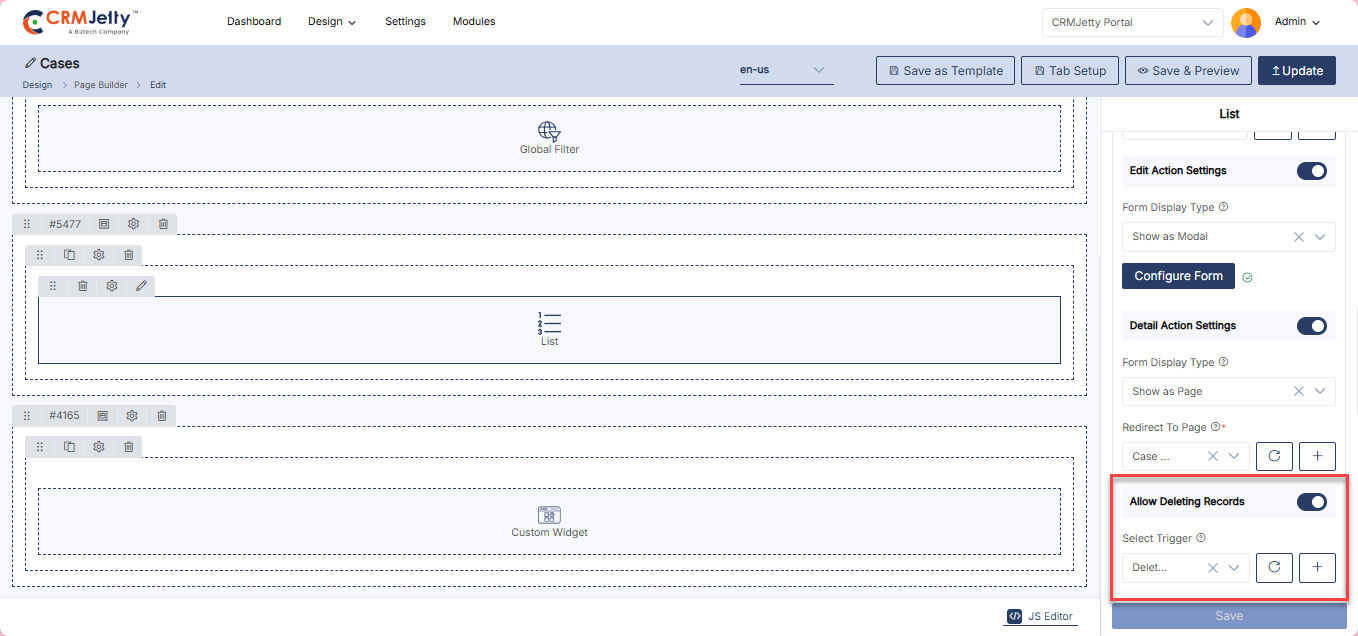
Task: Refresh the Select Trigger list
Action: tap(1274, 568)
